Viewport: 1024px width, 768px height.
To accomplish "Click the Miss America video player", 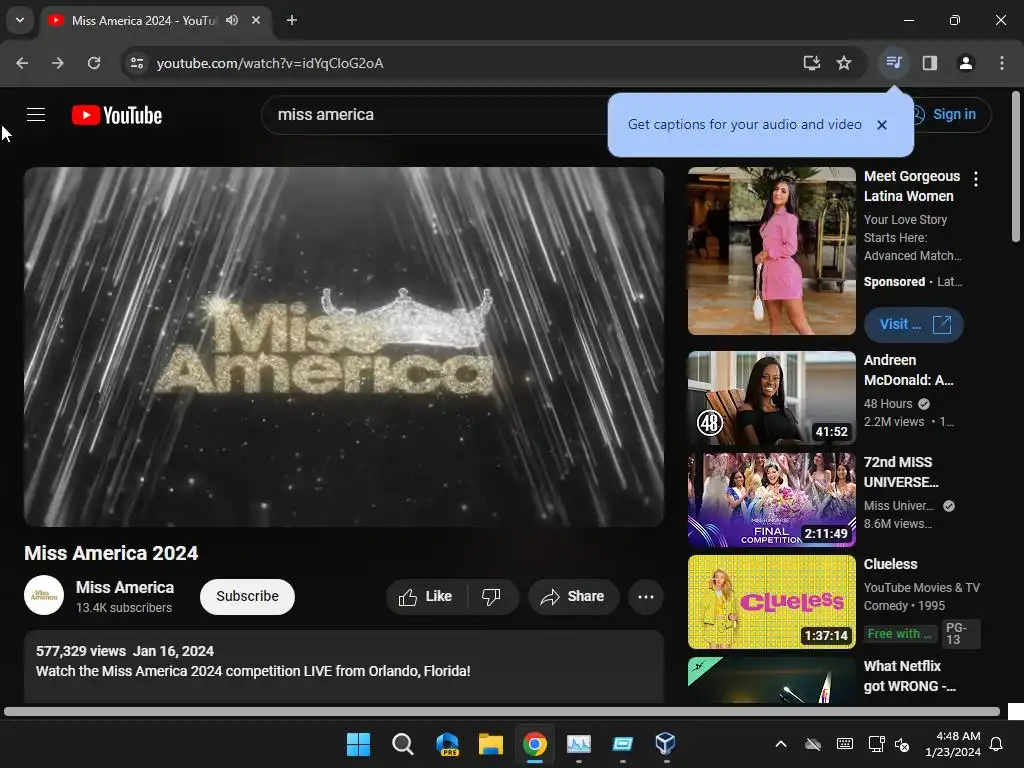I will pos(344,347).
